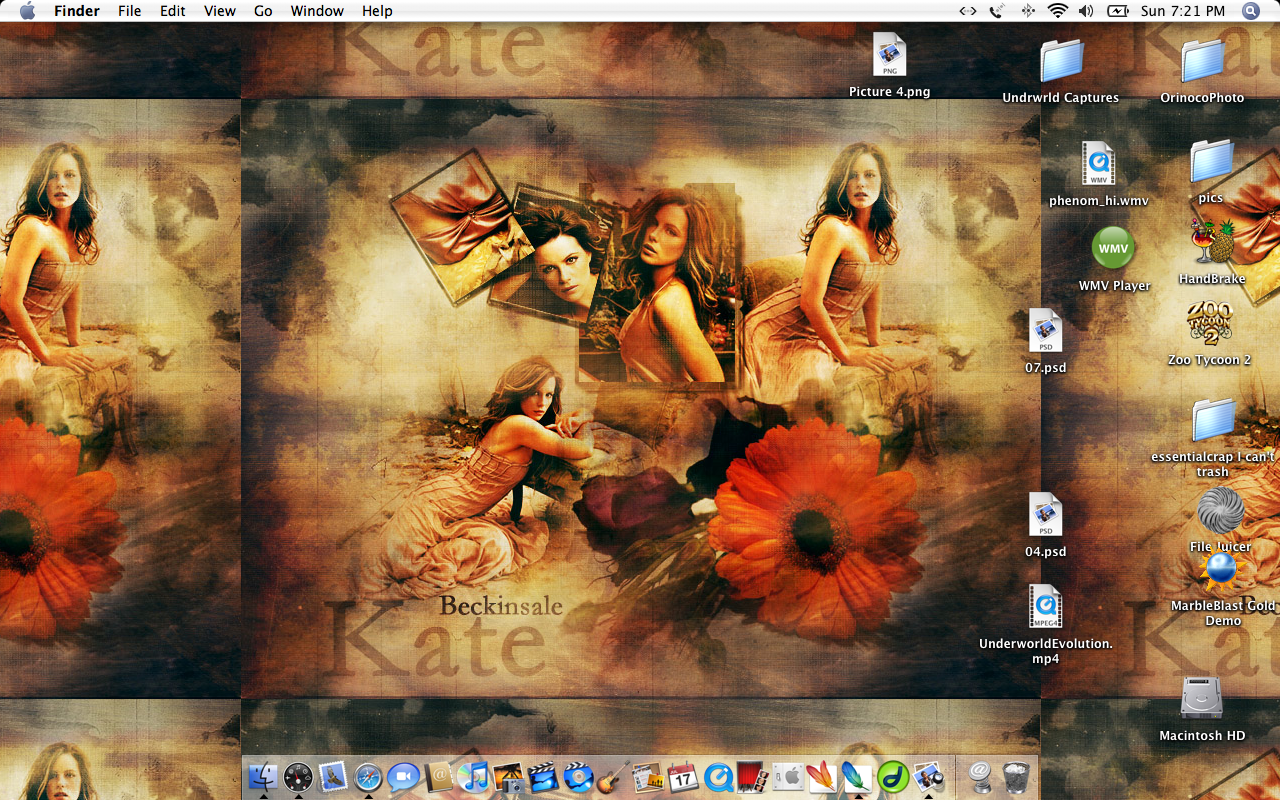The height and width of the screenshot is (800, 1280).
Task: Open Preview in the Dock
Action: coord(928,777)
